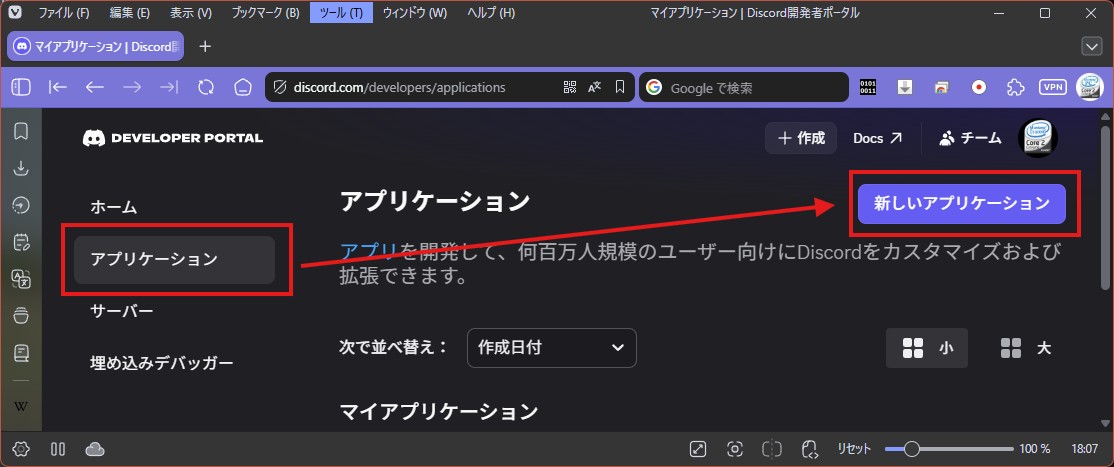Generate QR code for the page

(570, 87)
